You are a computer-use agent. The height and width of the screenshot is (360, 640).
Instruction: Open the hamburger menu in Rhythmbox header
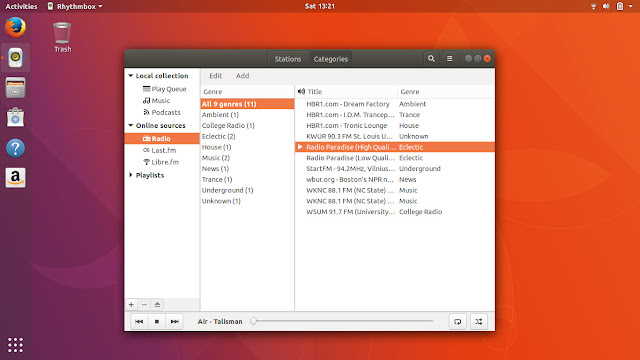(449, 59)
